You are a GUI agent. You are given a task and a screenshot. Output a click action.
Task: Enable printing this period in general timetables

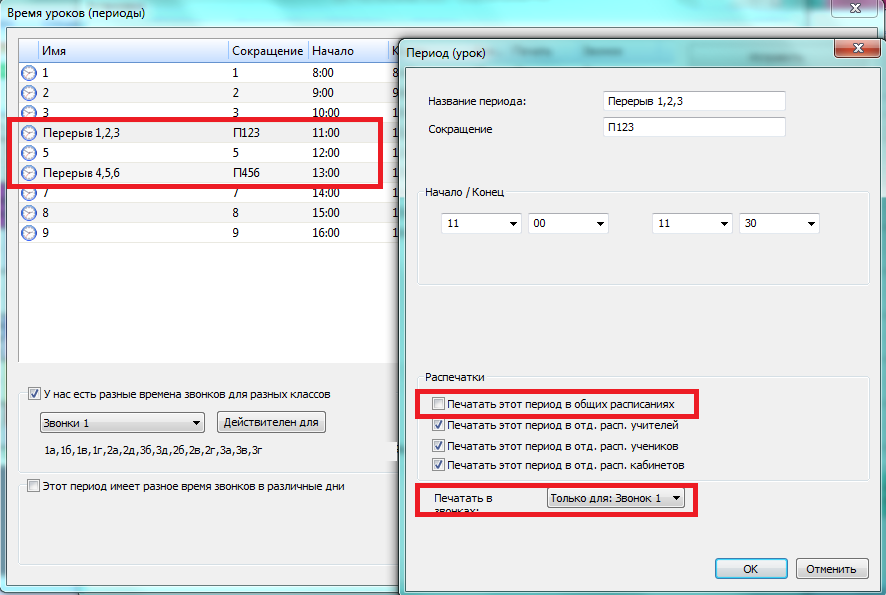coord(438,405)
